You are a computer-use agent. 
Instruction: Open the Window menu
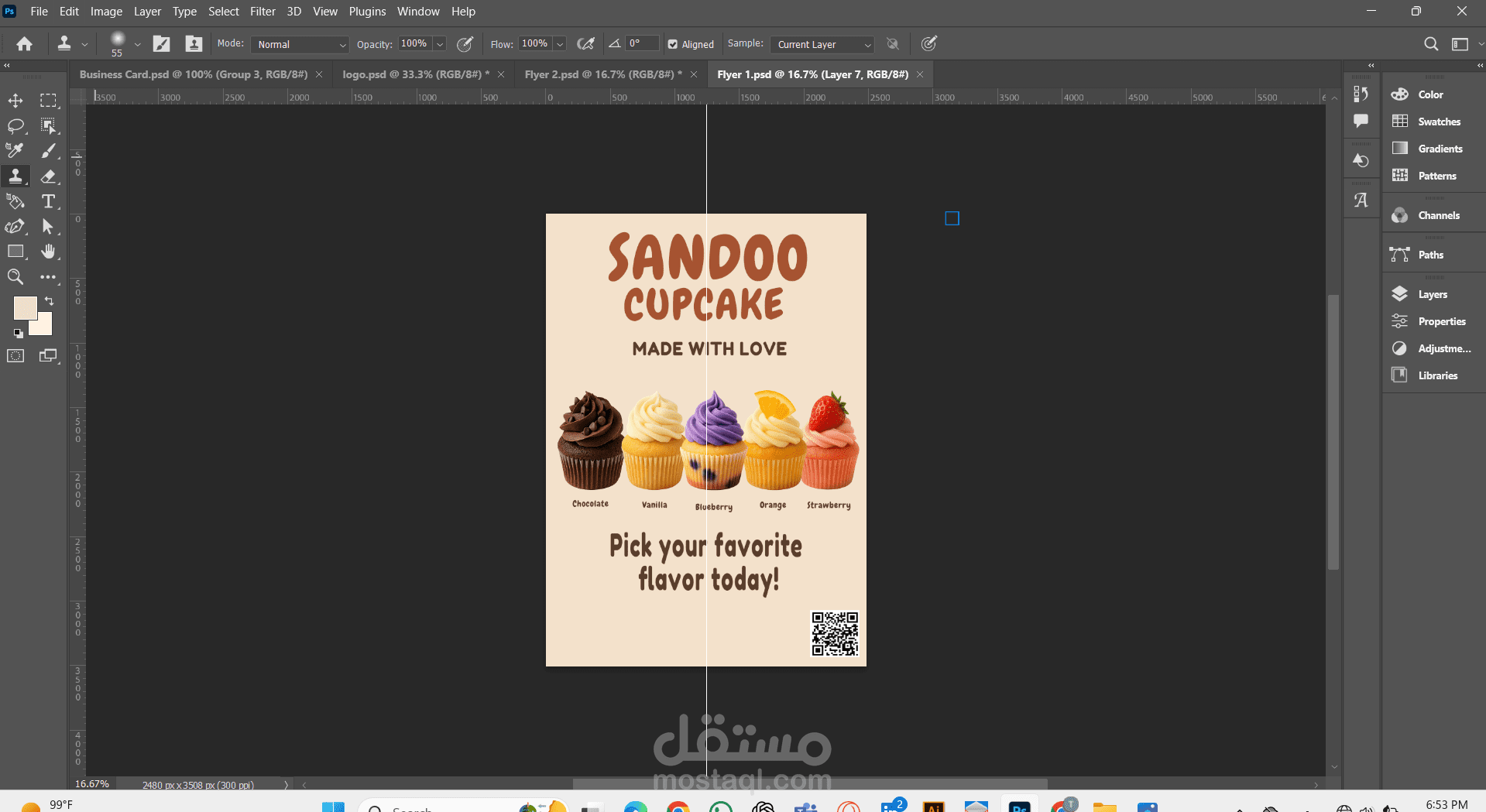pos(418,12)
